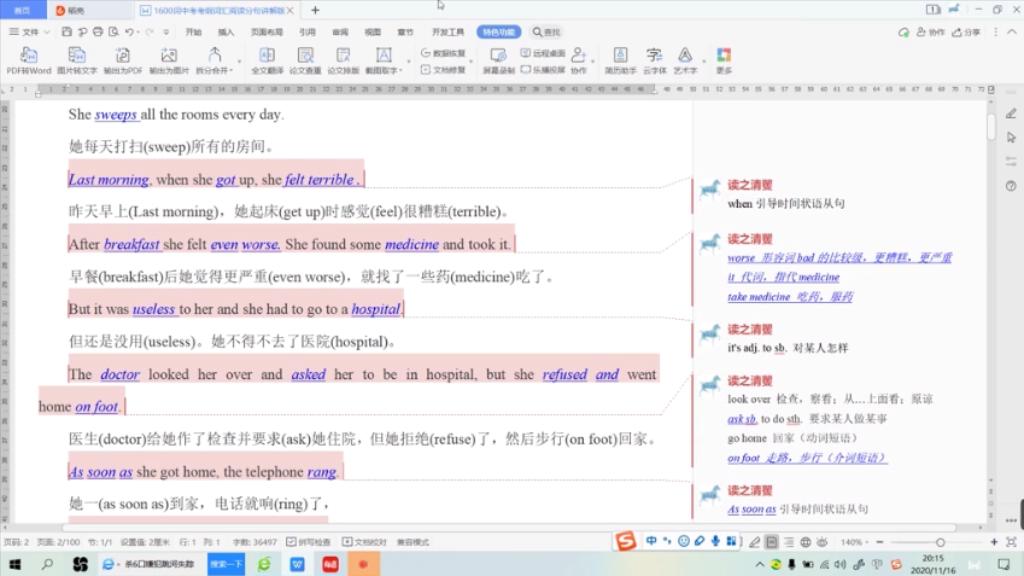Launch the 论文查重 checker
Image resolution: width=1024 pixels, height=576 pixels.
pos(305,55)
